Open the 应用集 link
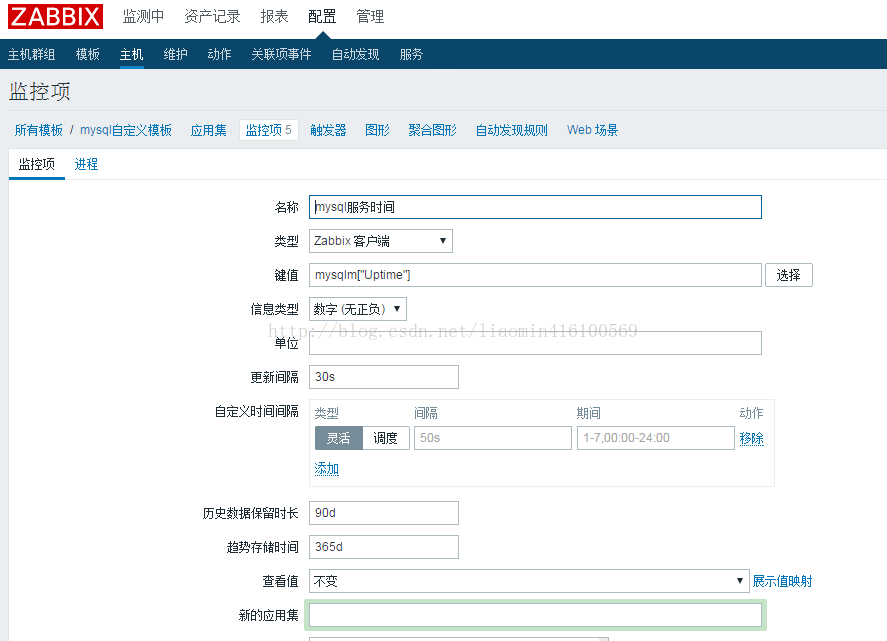The width and height of the screenshot is (887, 641). click(208, 130)
